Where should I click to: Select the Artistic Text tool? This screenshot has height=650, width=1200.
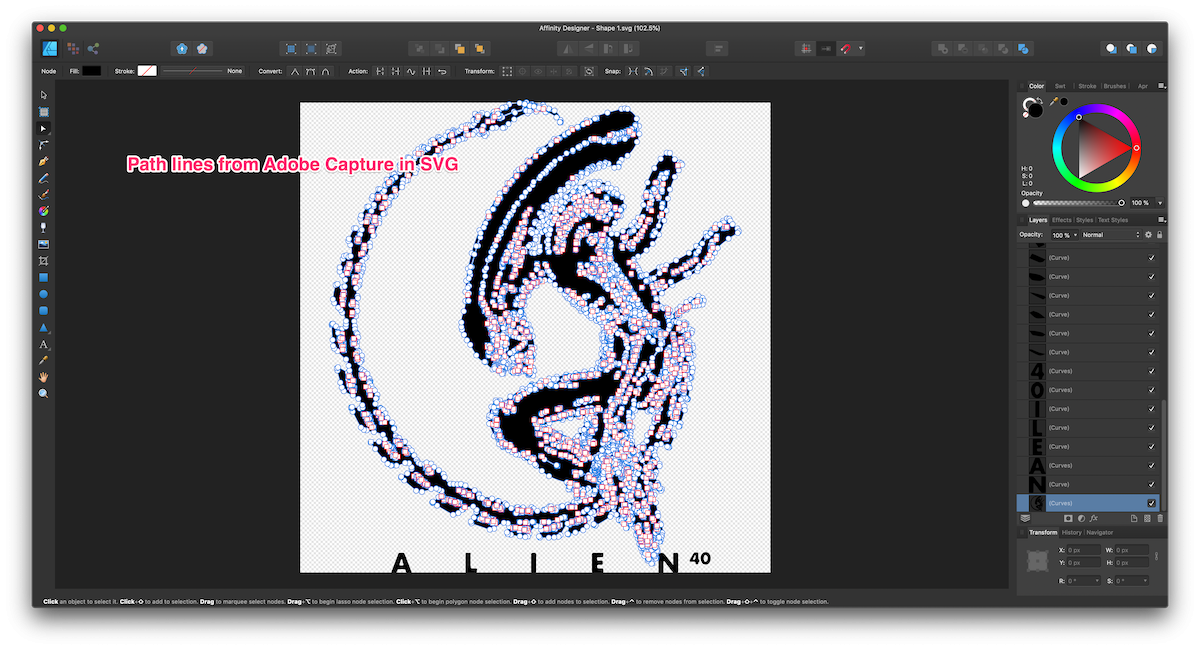pos(43,344)
